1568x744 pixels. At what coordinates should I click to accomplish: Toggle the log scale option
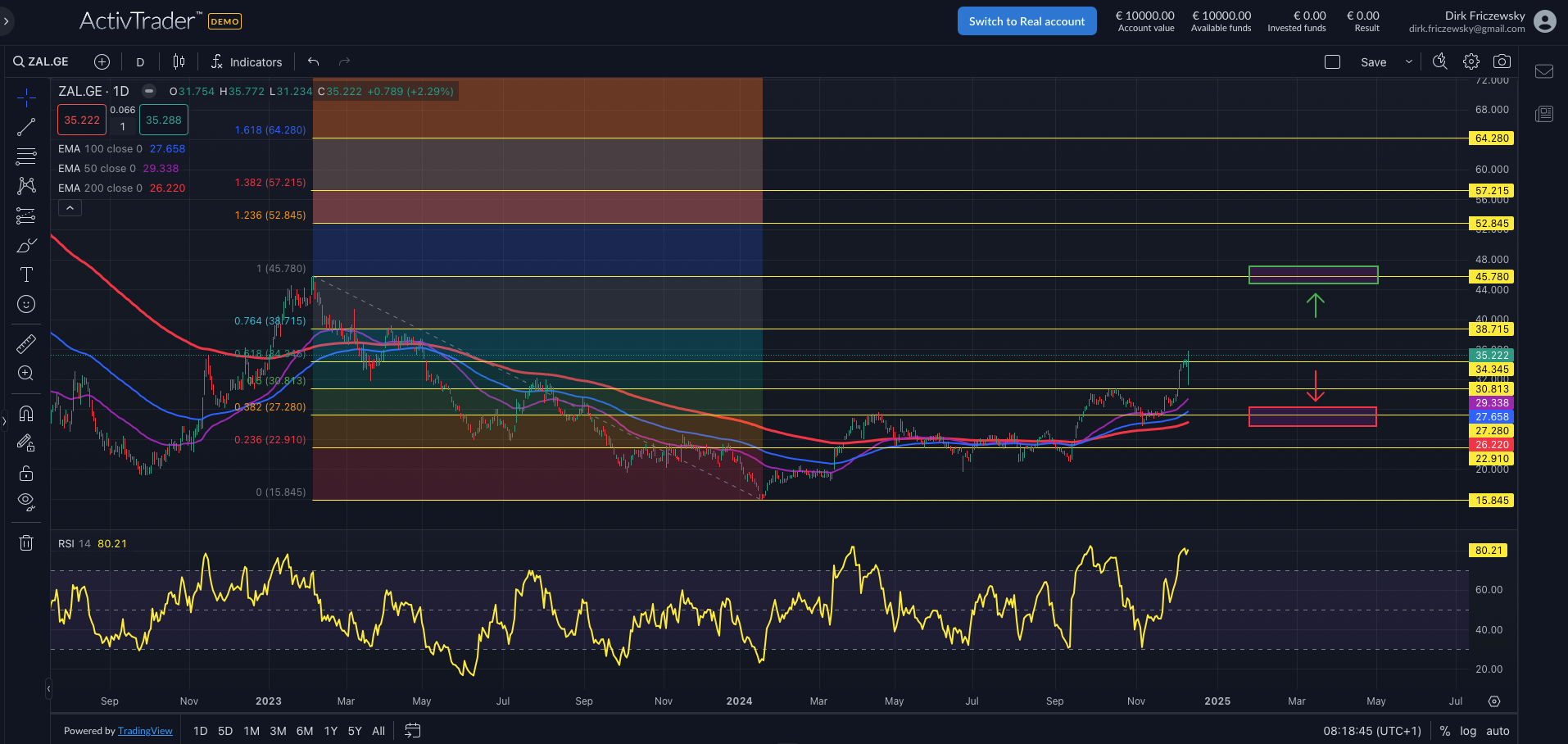coord(1468,731)
